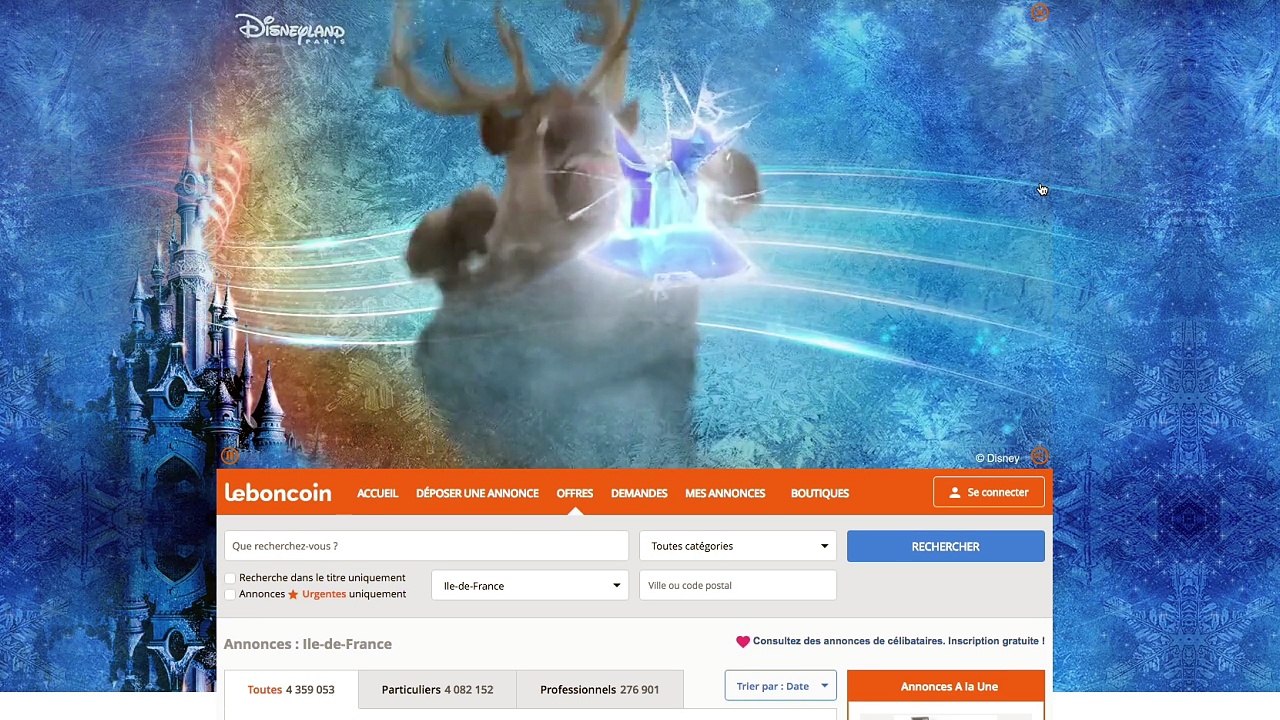This screenshot has width=1280, height=720.
Task: Click the RECHERCHER button
Action: 946,546
